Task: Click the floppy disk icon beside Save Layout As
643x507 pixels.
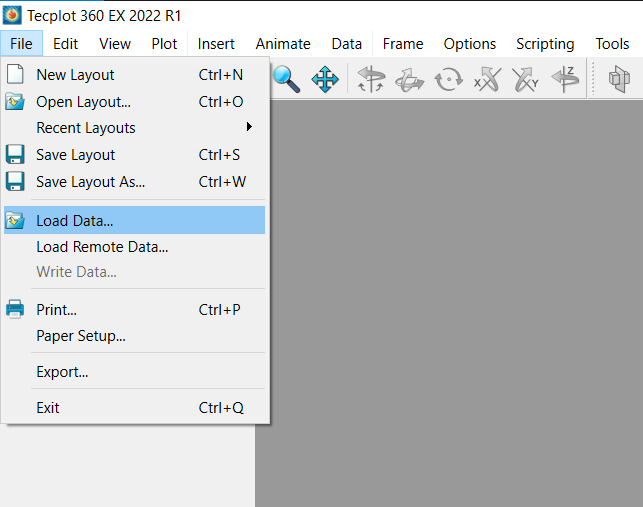Action: click(15, 181)
